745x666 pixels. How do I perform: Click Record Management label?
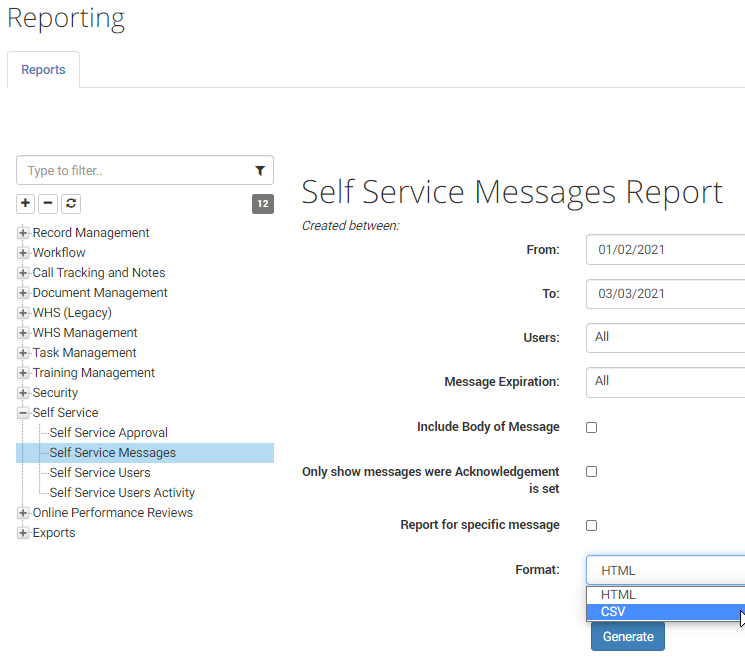click(x=91, y=233)
